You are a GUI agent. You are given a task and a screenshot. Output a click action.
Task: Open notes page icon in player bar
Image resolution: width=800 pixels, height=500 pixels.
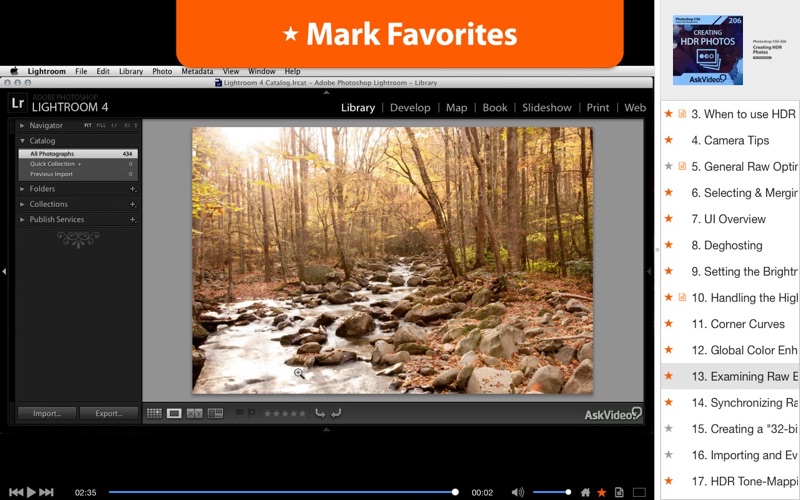click(619, 492)
